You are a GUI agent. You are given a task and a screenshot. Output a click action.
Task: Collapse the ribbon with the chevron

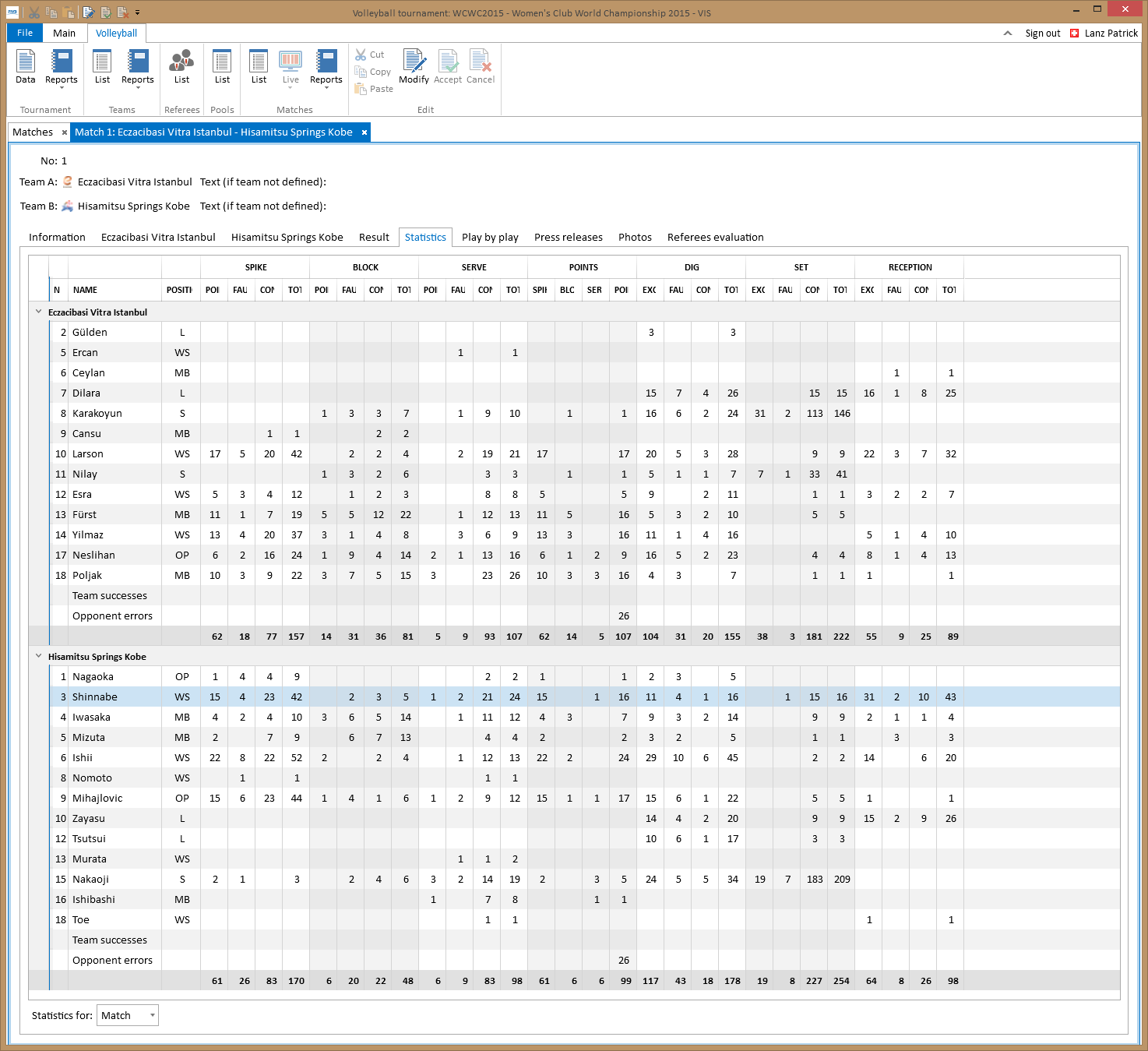click(1008, 34)
